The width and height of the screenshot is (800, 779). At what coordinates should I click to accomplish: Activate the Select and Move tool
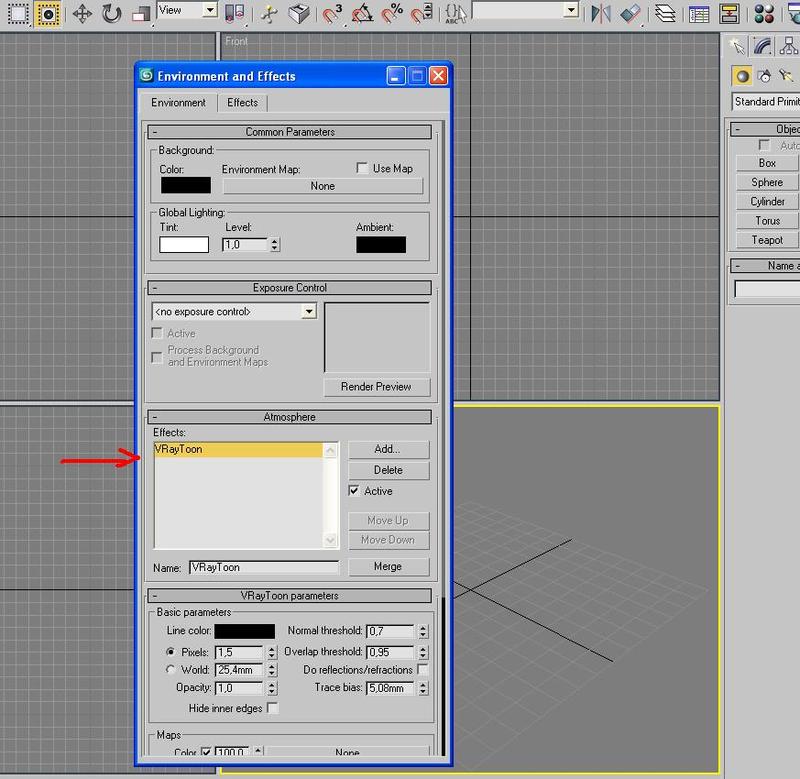82,14
